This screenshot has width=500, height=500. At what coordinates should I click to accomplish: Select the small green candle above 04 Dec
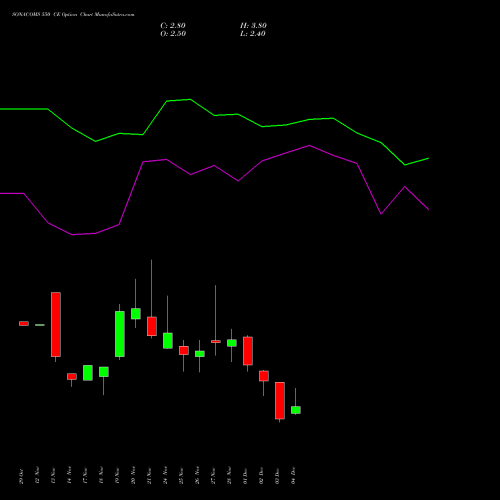point(296,410)
